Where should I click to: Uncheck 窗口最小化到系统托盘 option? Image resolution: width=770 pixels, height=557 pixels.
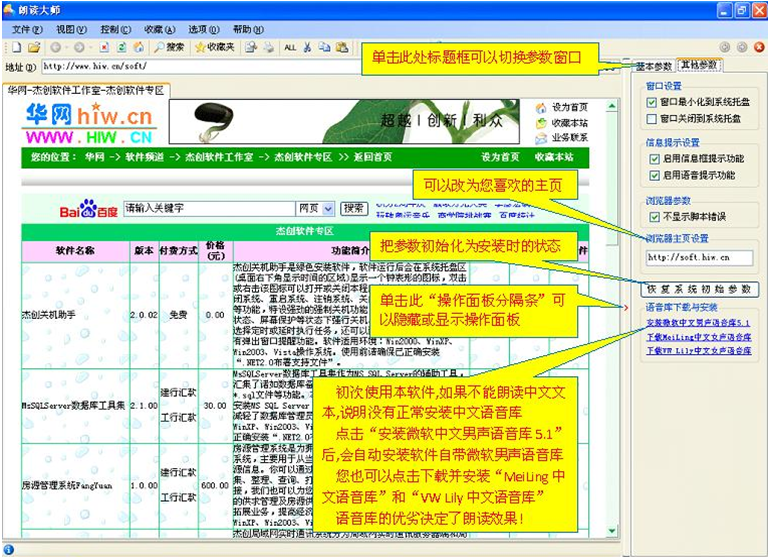[651, 102]
